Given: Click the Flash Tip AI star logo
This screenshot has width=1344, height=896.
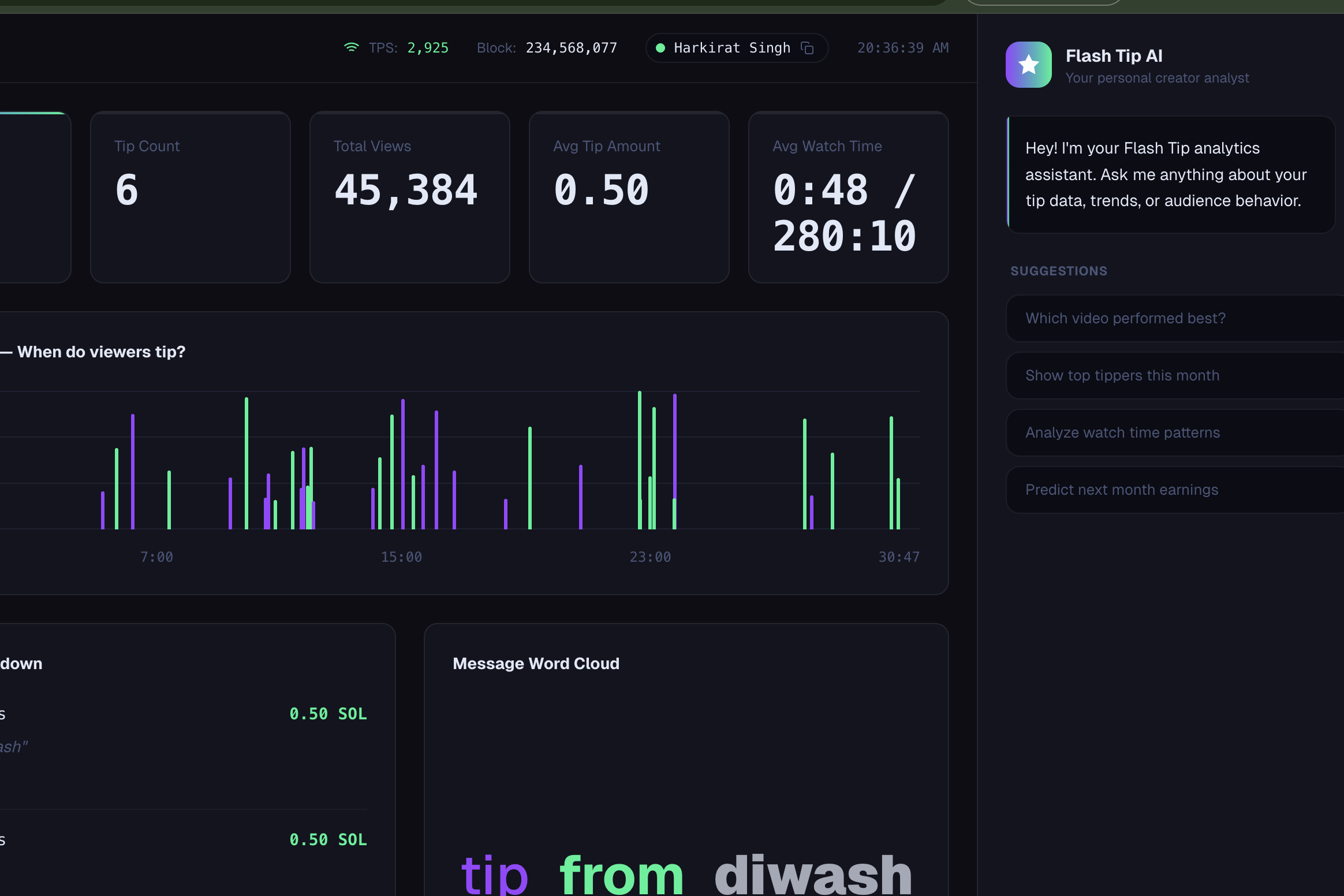Looking at the screenshot, I should click(1028, 65).
